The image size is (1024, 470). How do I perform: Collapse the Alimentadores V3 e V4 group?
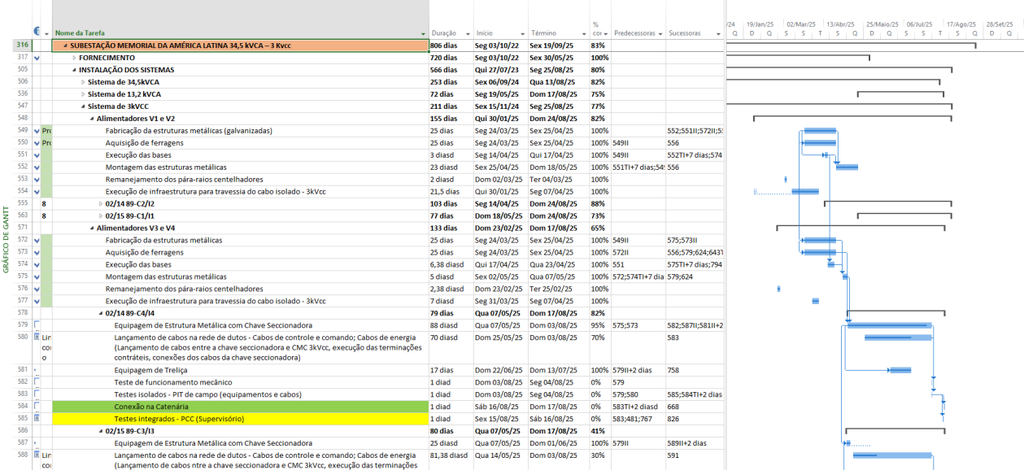[x=91, y=228]
